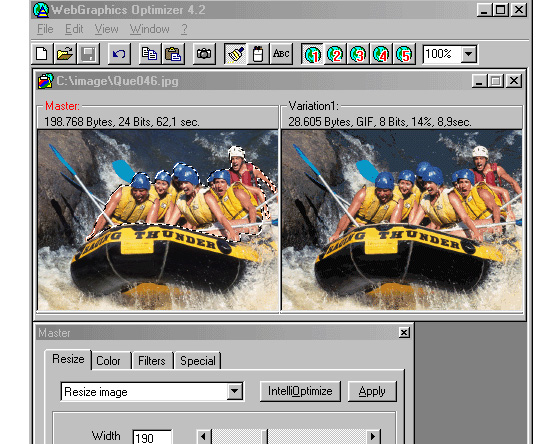560x444 pixels.
Task: Expand the Resize image dropdown
Action: point(235,391)
